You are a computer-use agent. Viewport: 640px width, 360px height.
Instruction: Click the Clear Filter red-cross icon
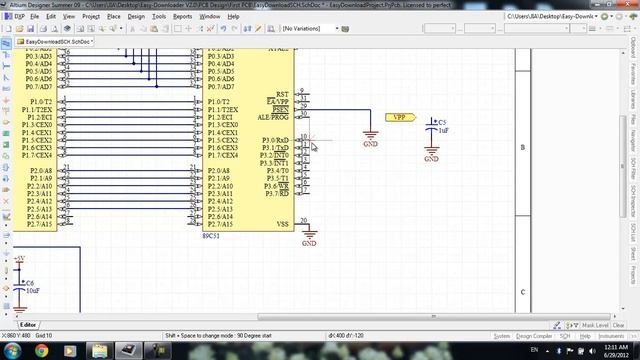tap(210, 29)
